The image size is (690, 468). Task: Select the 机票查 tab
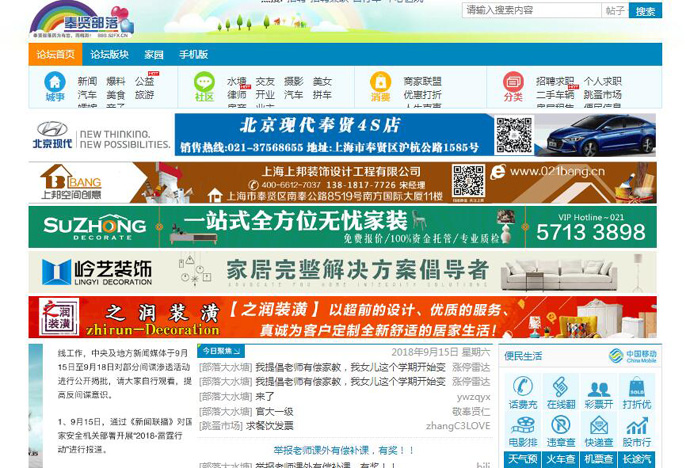click(x=598, y=459)
